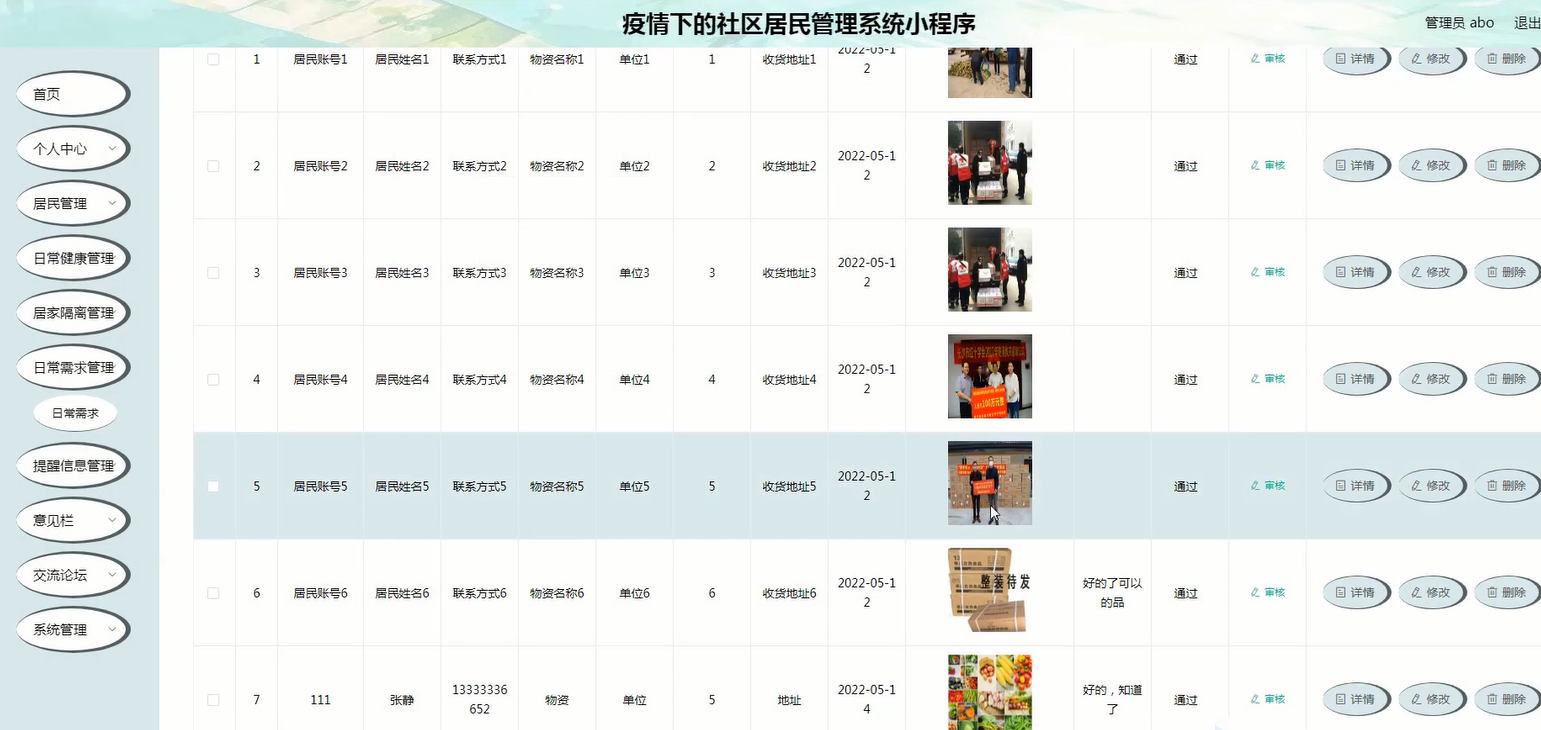Click the 好的了可以的品 reply cell
This screenshot has width=1541, height=730.
click(1112, 593)
